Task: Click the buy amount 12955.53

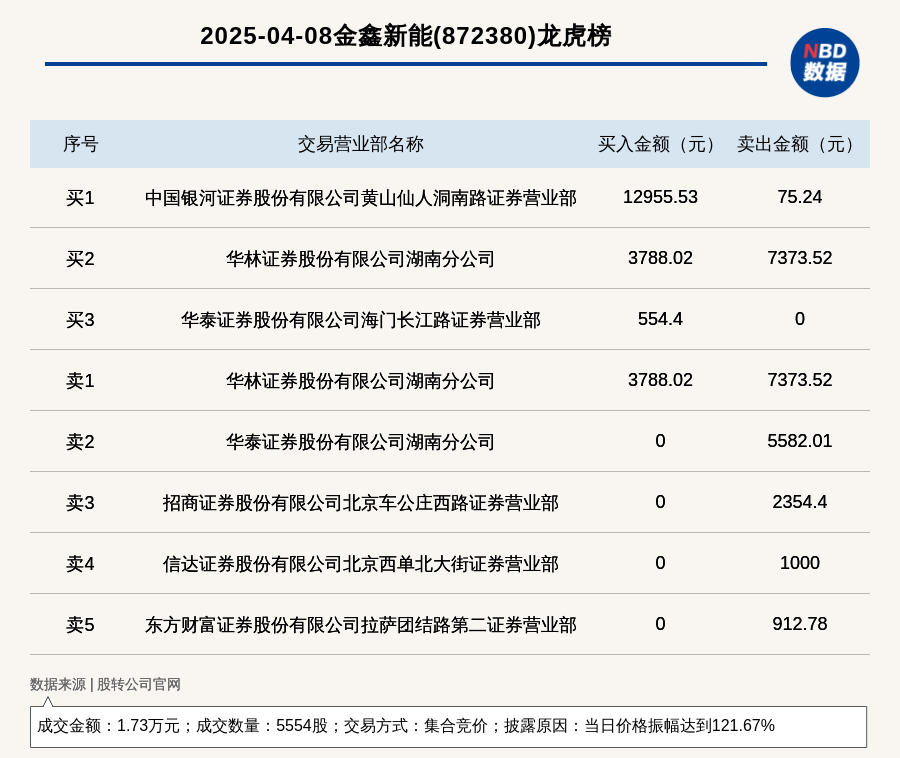Action: coord(660,197)
